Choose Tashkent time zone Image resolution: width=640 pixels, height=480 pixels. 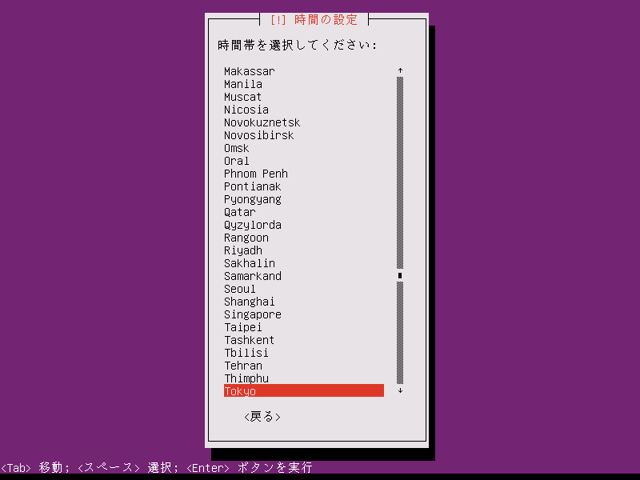[304, 340]
